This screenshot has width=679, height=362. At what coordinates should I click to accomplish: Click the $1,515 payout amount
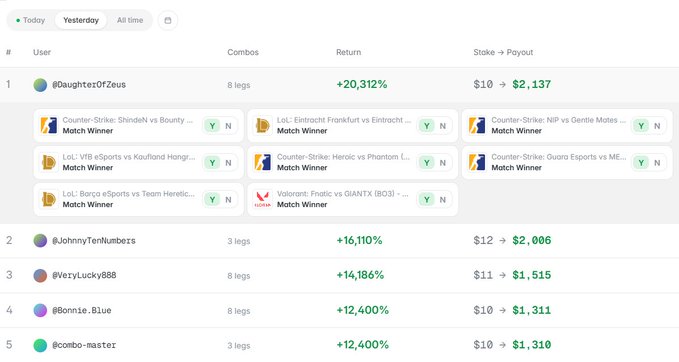point(532,275)
